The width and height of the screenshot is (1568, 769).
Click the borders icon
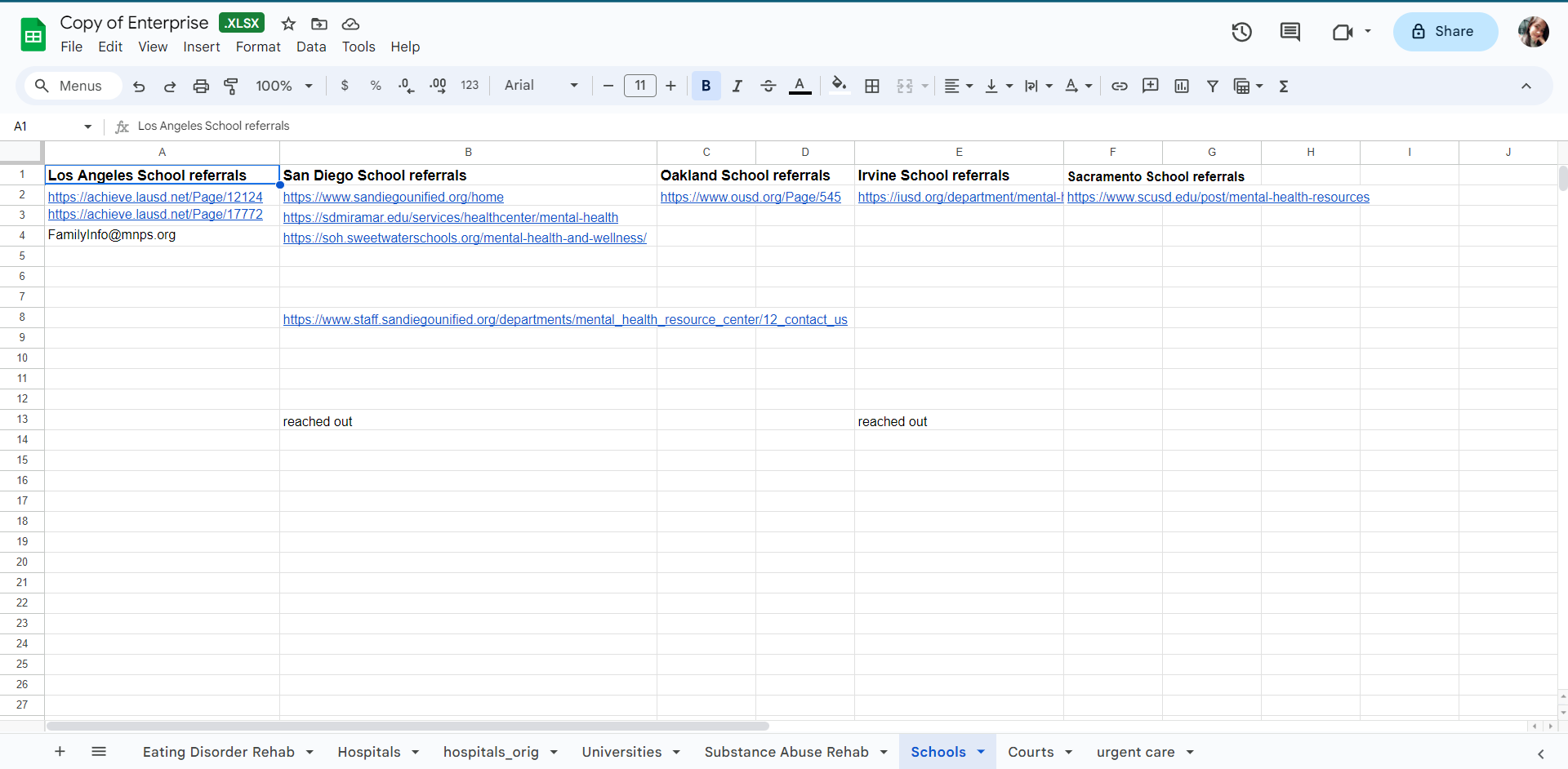click(x=871, y=86)
